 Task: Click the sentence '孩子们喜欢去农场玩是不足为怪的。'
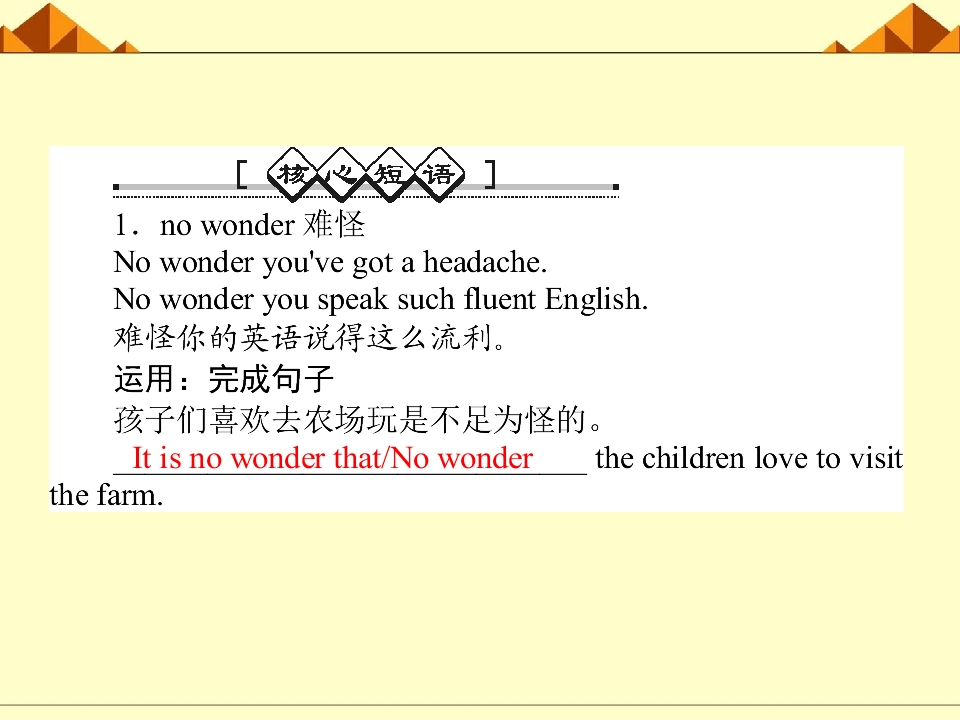(x=359, y=420)
